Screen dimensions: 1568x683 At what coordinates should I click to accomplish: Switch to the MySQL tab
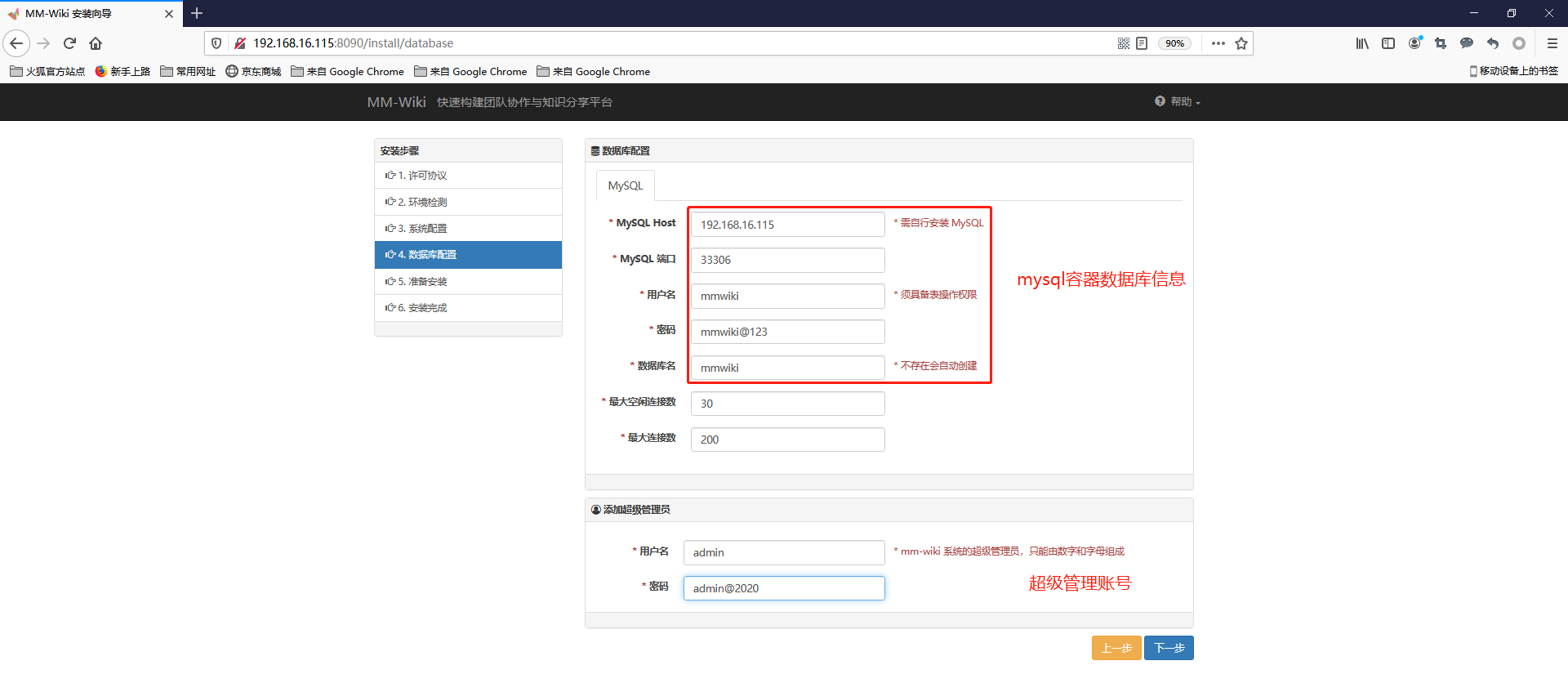[626, 185]
